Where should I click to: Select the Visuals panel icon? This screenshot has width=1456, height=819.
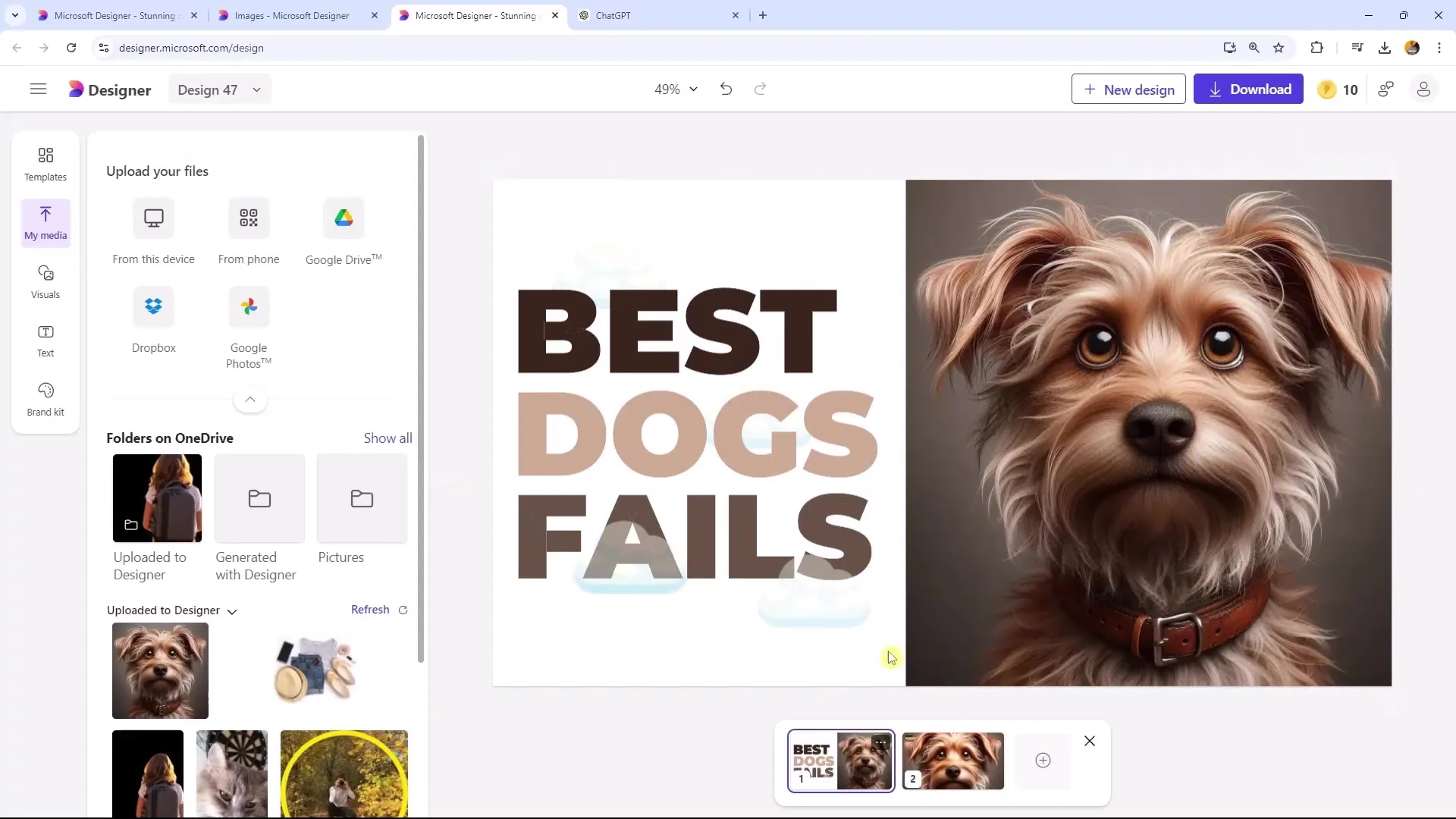pos(45,281)
